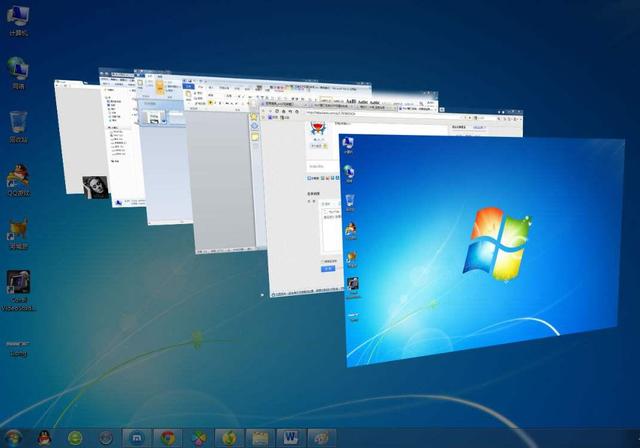The width and height of the screenshot is (640, 448).
Task: Select the Corel VideoStudio desktop shortcut
Action: point(18,291)
